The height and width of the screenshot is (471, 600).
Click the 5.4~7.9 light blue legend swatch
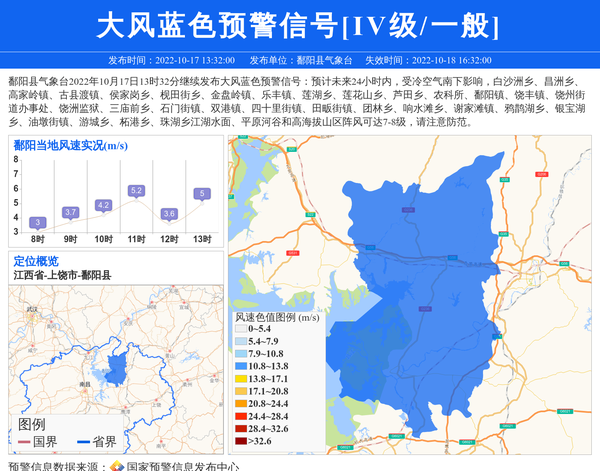pyautogui.click(x=240, y=342)
